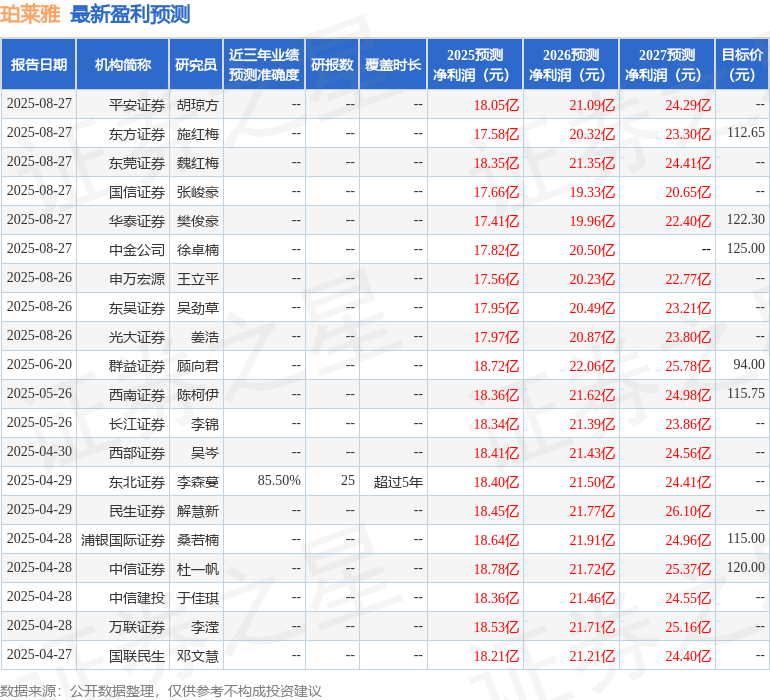This screenshot has width=770, height=700.
Task: Click 26.10亿 profit forecast for 民生证券
Action: pos(688,511)
